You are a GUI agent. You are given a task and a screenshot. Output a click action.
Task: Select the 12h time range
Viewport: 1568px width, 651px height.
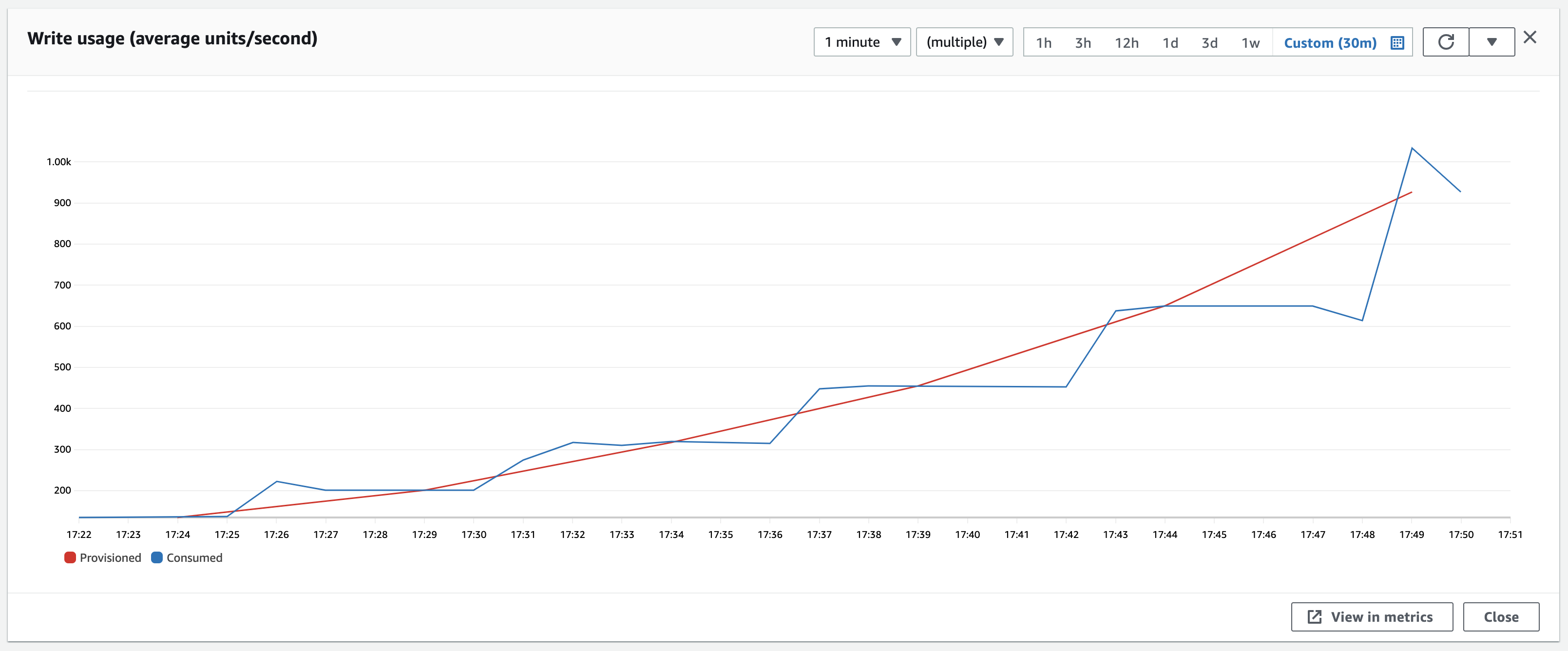click(x=1127, y=42)
